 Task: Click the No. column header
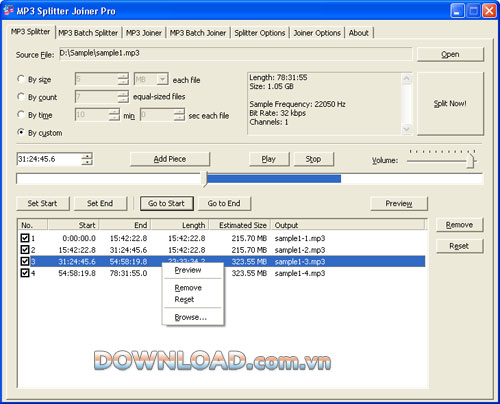coord(33,225)
